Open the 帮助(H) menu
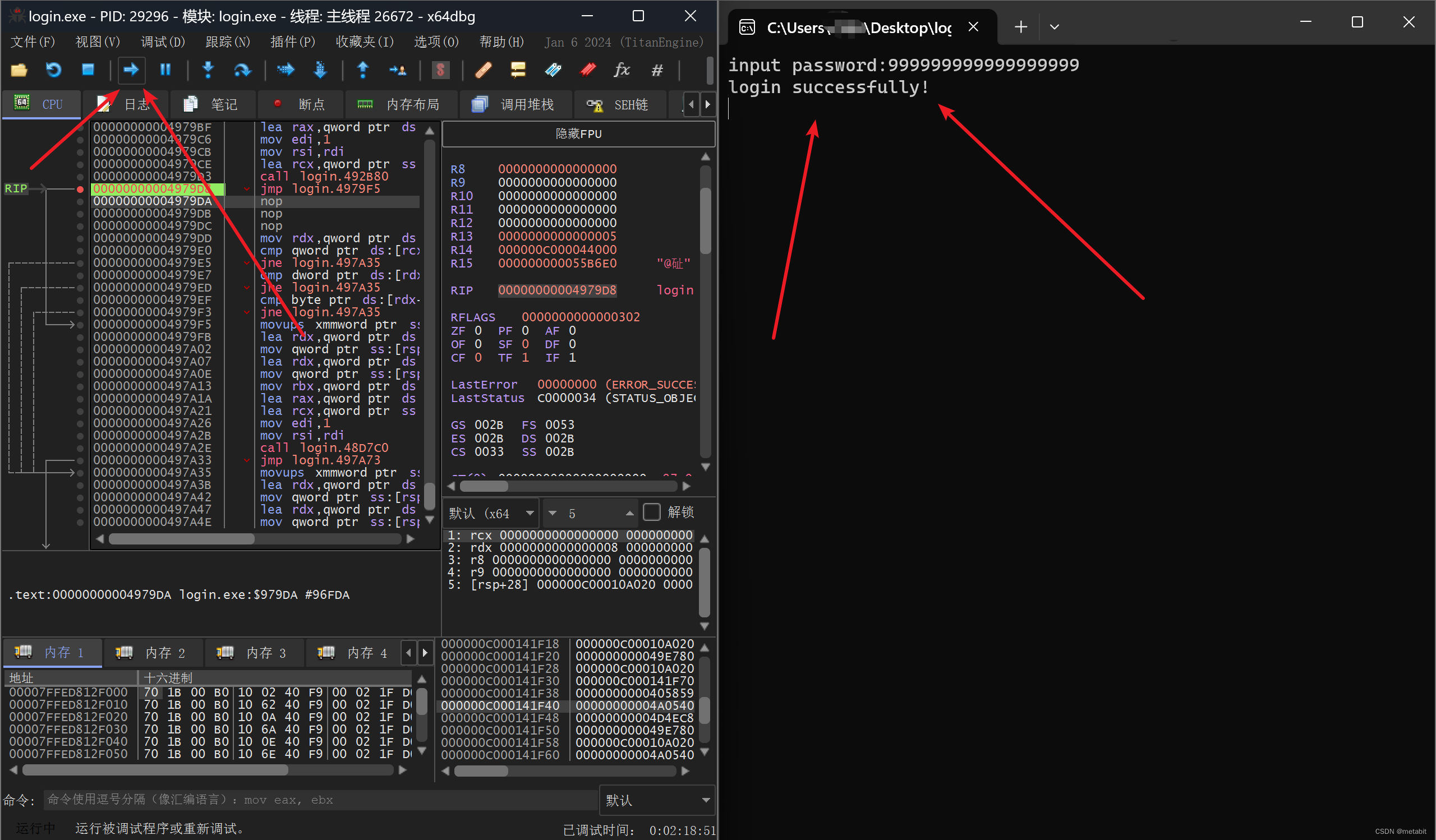 coord(501,42)
